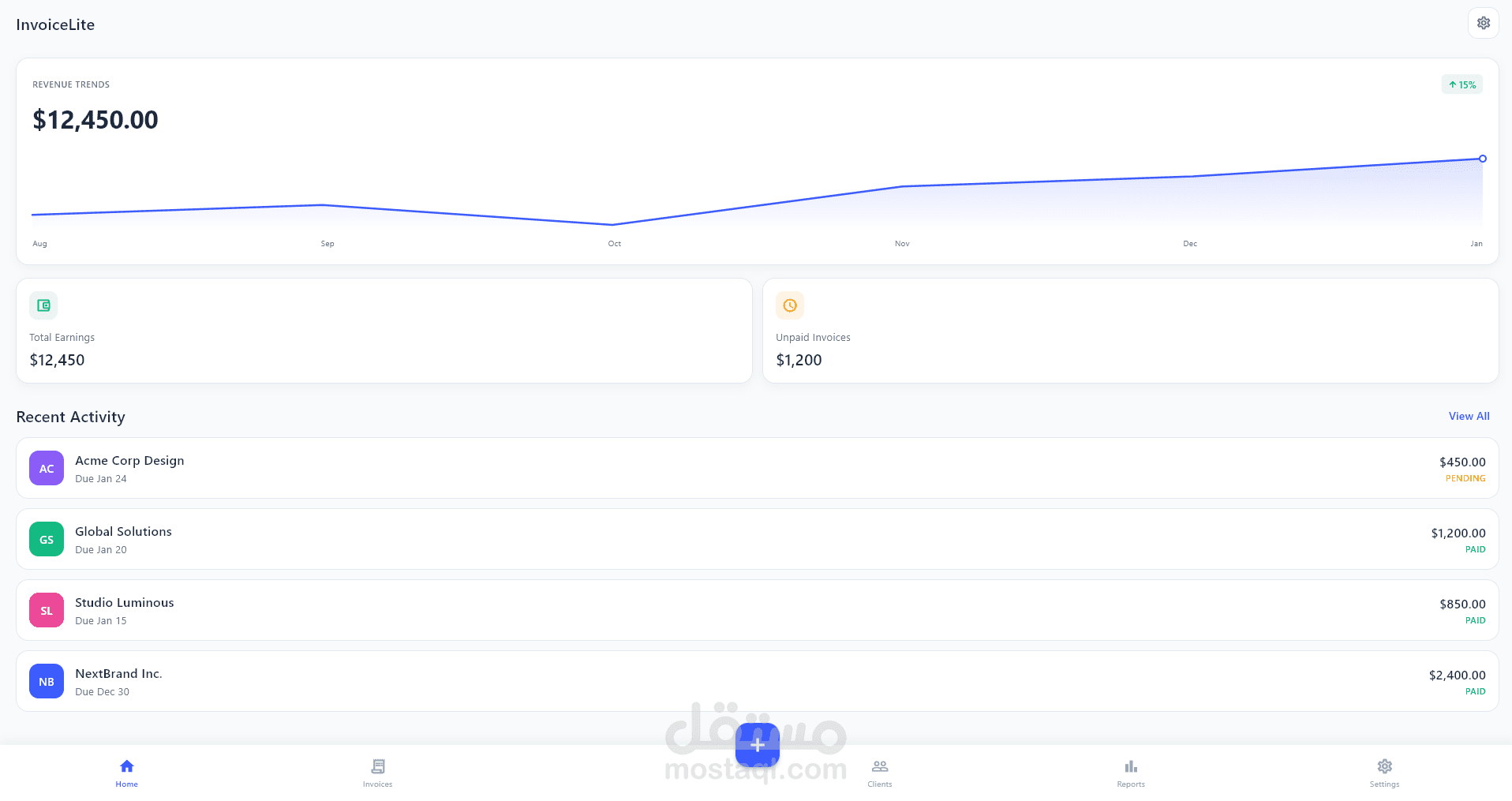This screenshot has height=801, width=1512.
Task: Select the NextBrand Inc. $2,400.00 invoice row
Action: click(757, 681)
